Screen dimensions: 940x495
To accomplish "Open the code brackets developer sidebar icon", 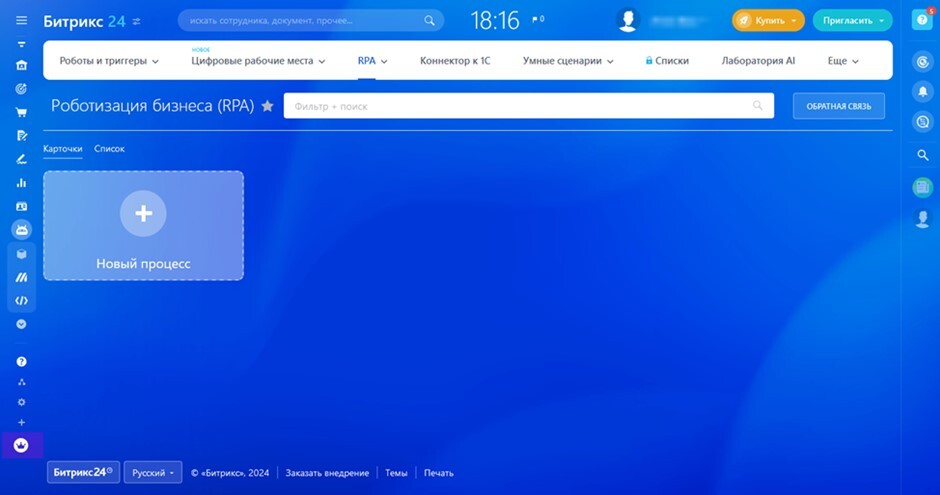I will 21,301.
